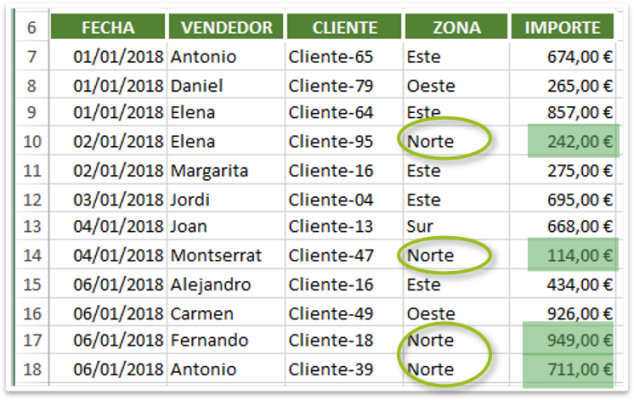Select row header number 10

[x=32, y=142]
